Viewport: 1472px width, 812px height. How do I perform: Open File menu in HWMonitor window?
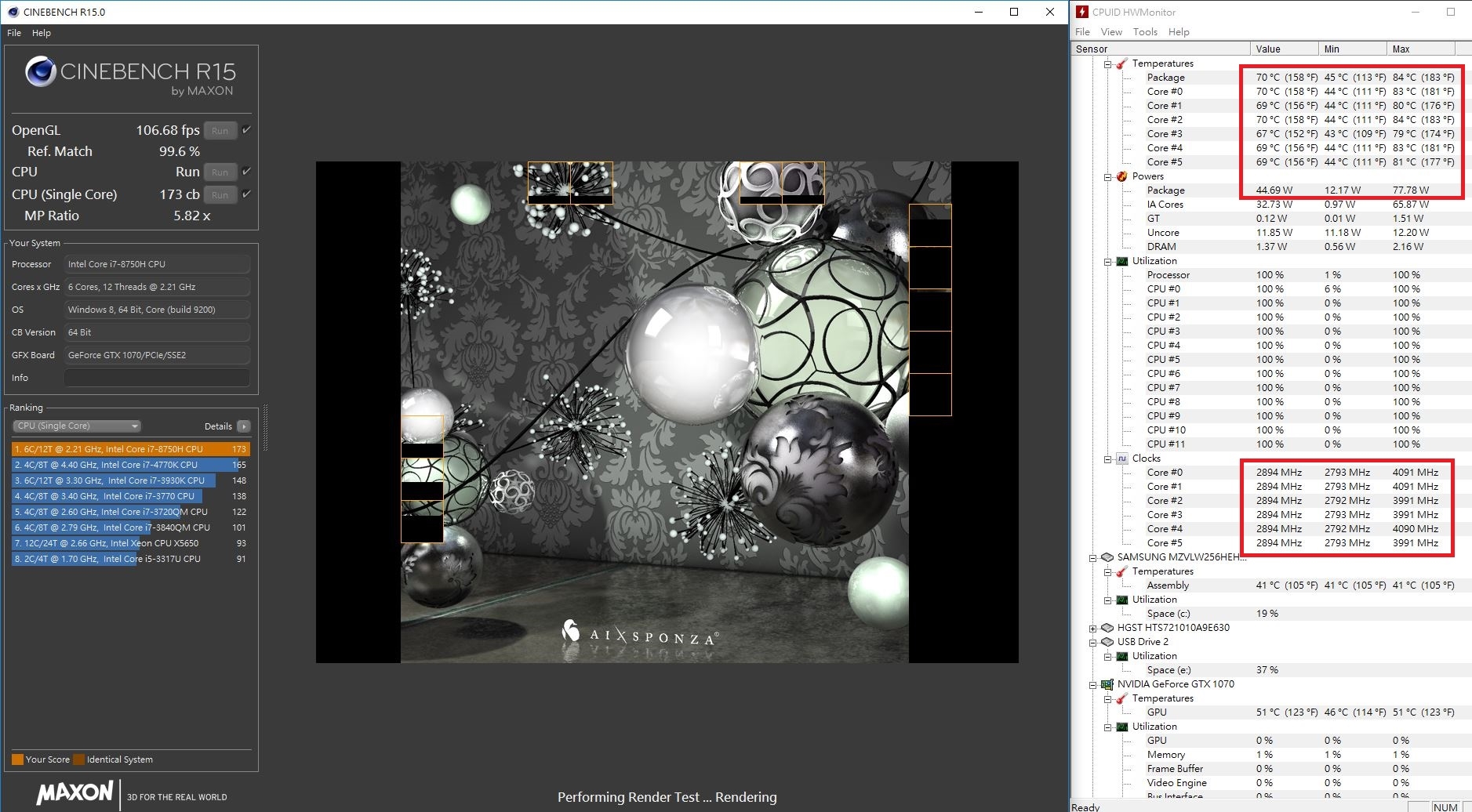point(1082,31)
